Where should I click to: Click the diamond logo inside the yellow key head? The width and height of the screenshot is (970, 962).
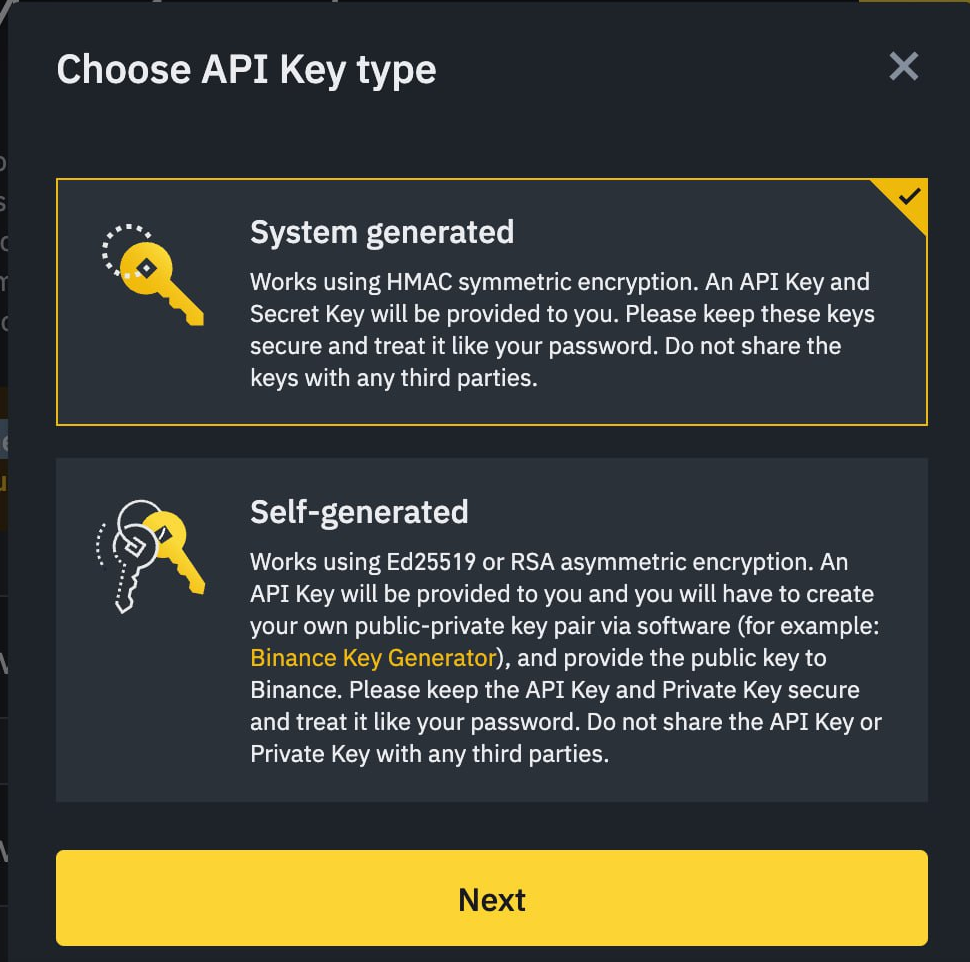(x=147, y=268)
